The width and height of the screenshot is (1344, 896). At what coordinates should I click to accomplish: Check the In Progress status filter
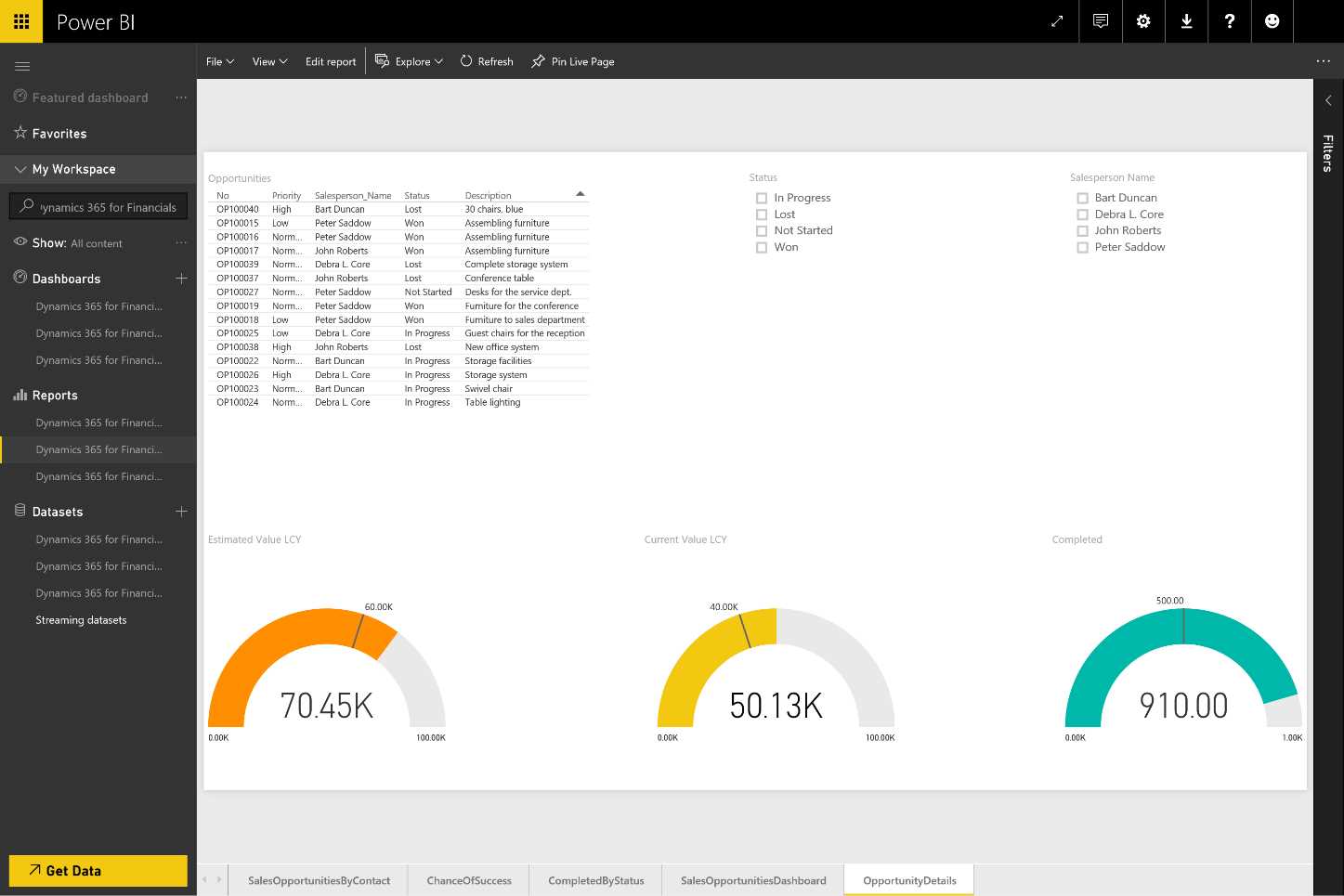click(x=762, y=198)
